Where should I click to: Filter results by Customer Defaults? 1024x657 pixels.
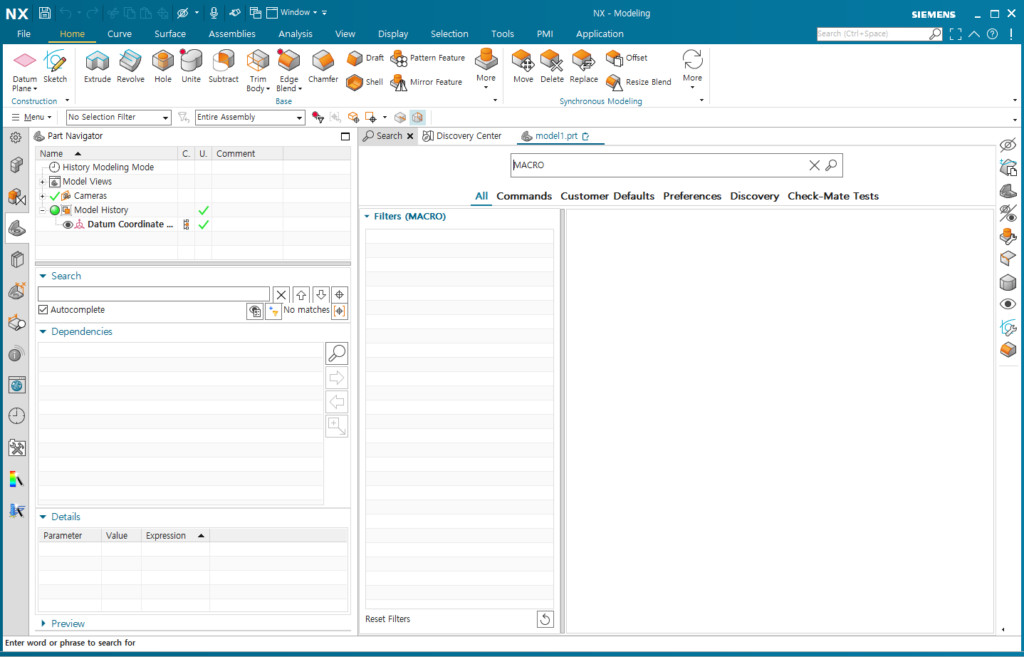(607, 196)
